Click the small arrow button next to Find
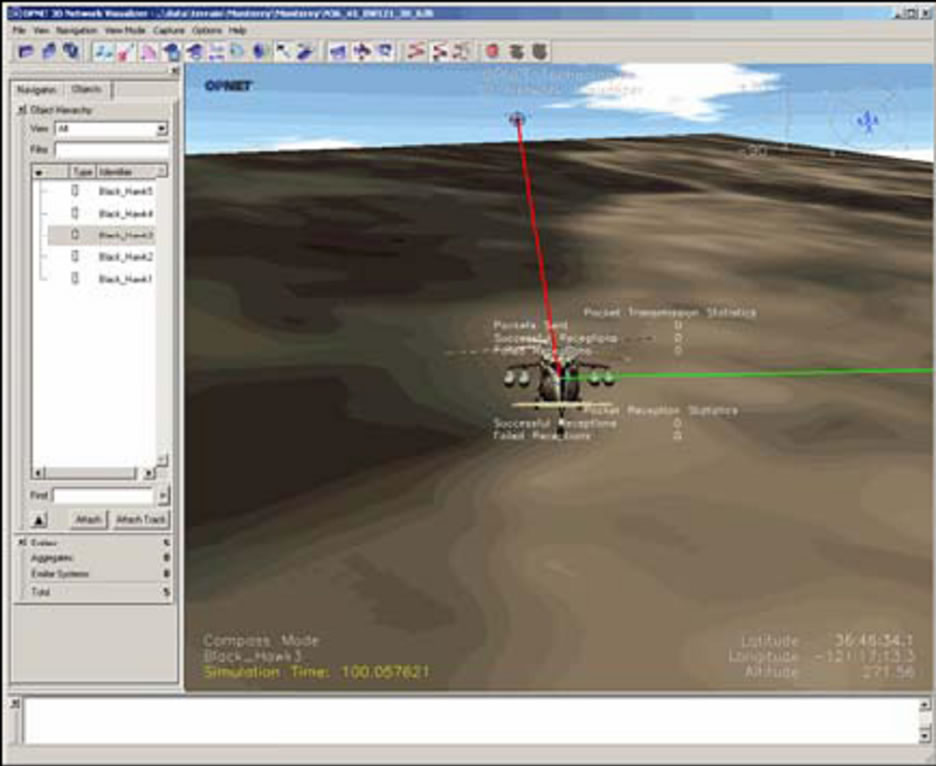Screen dimensions: 936x766 (163, 496)
